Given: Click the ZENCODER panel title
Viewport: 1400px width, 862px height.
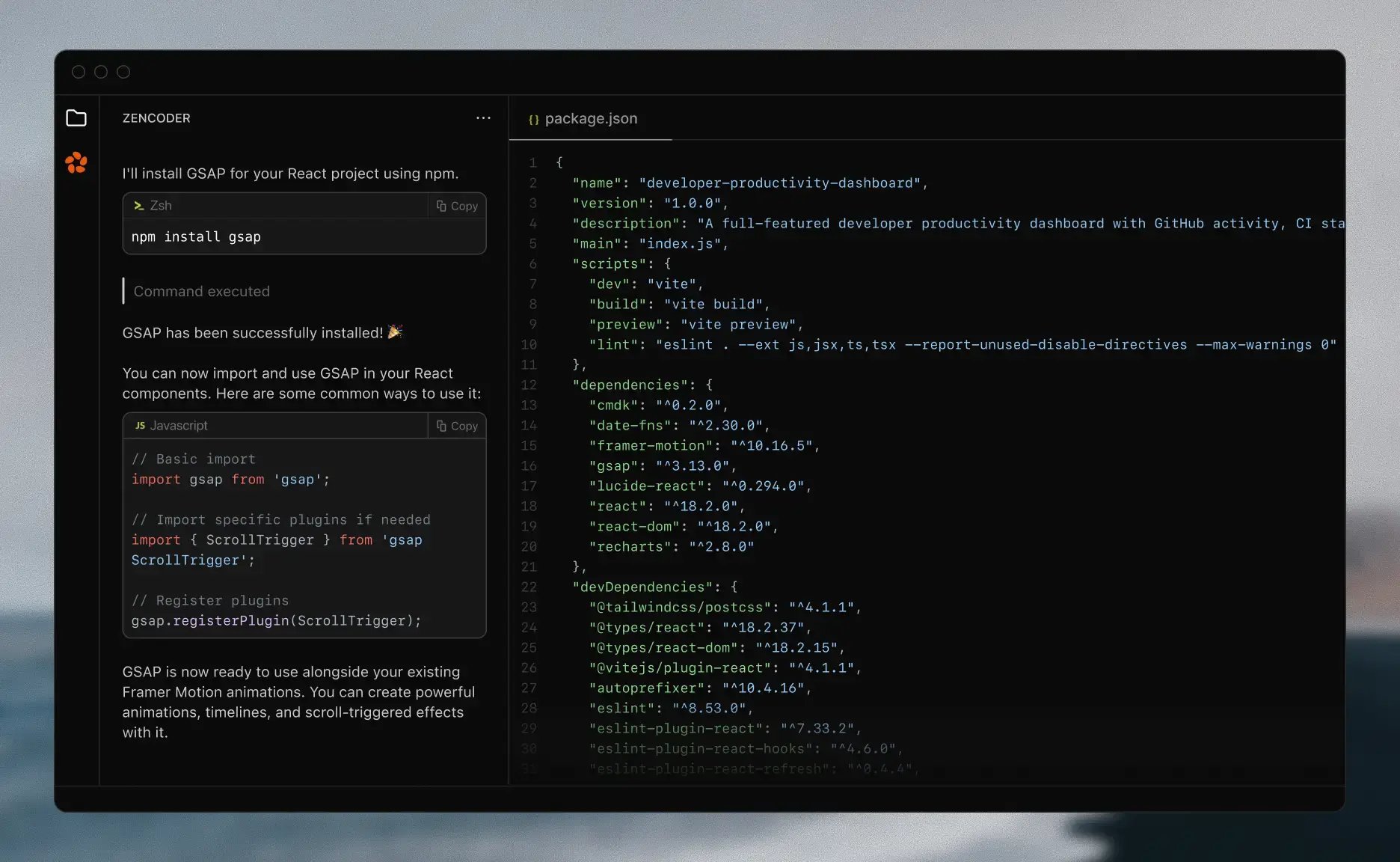Looking at the screenshot, I should pyautogui.click(x=156, y=118).
